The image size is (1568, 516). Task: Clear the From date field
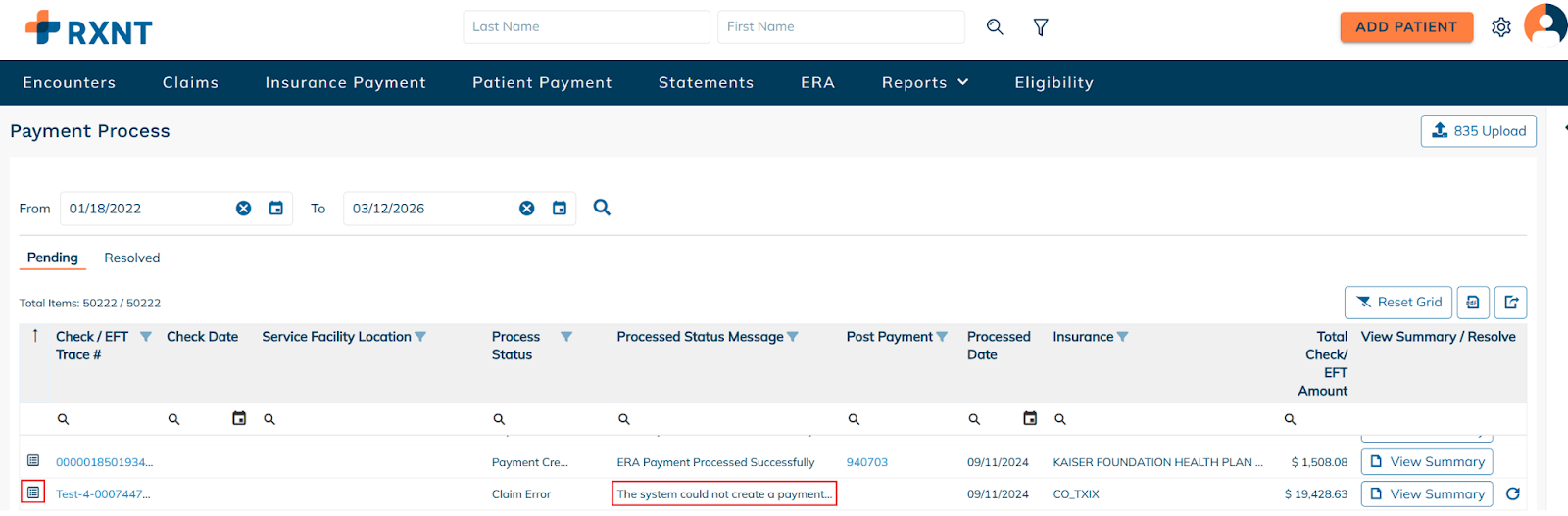coord(243,209)
